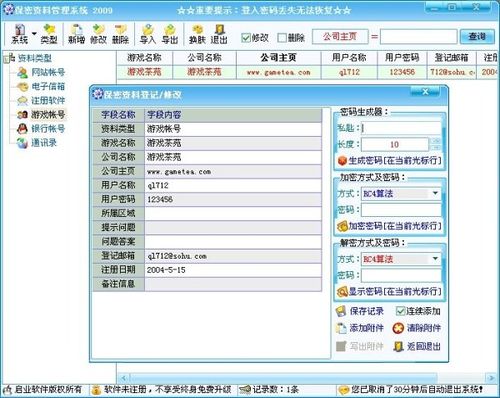The height and width of the screenshot is (398, 500).
Task: Click the 注册日期 value 2004-5-15
Action: tap(233, 270)
